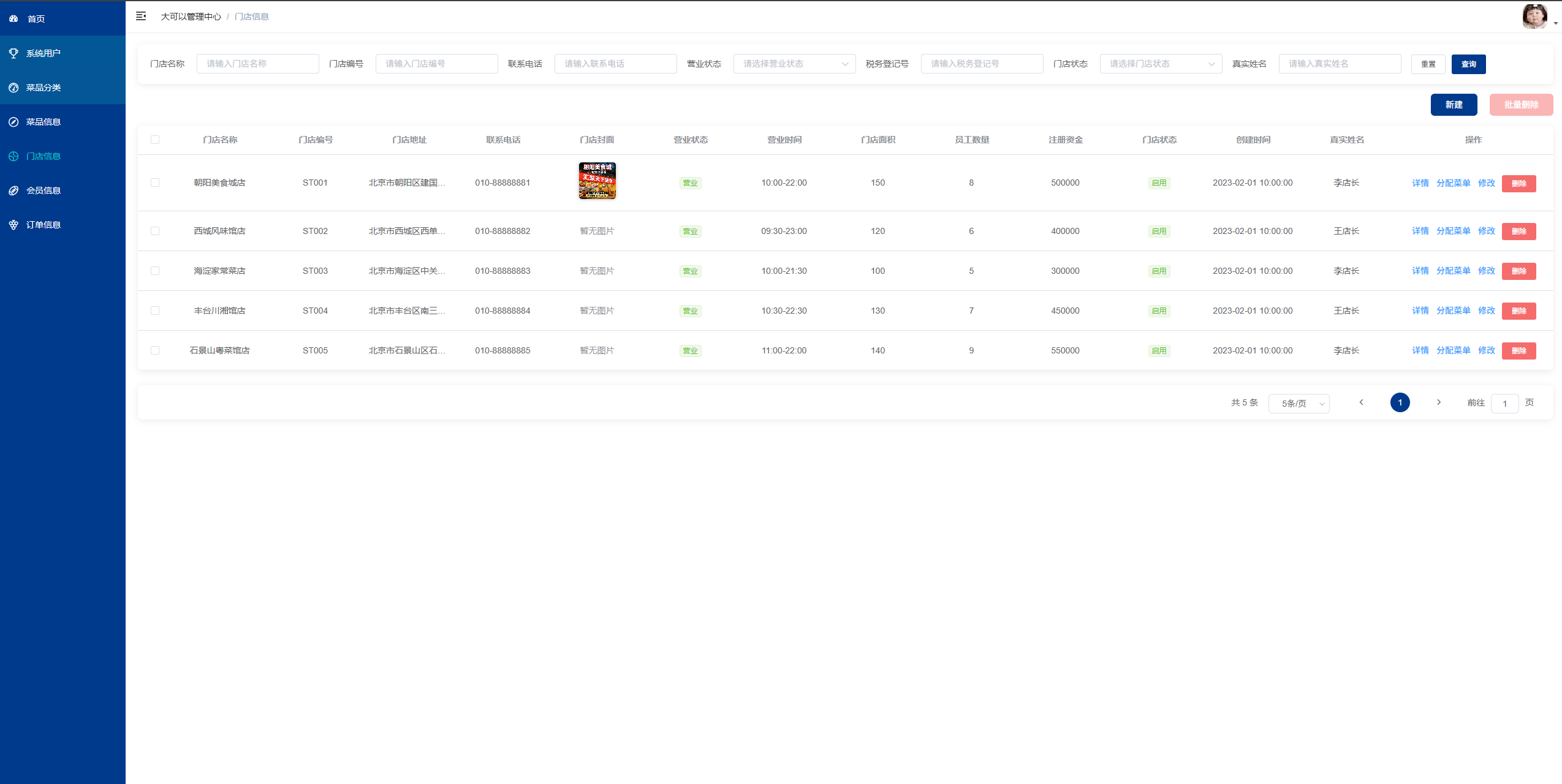Click 分配菜单 for 西城风味馆店
This screenshot has width=1562, height=784.
click(1453, 231)
